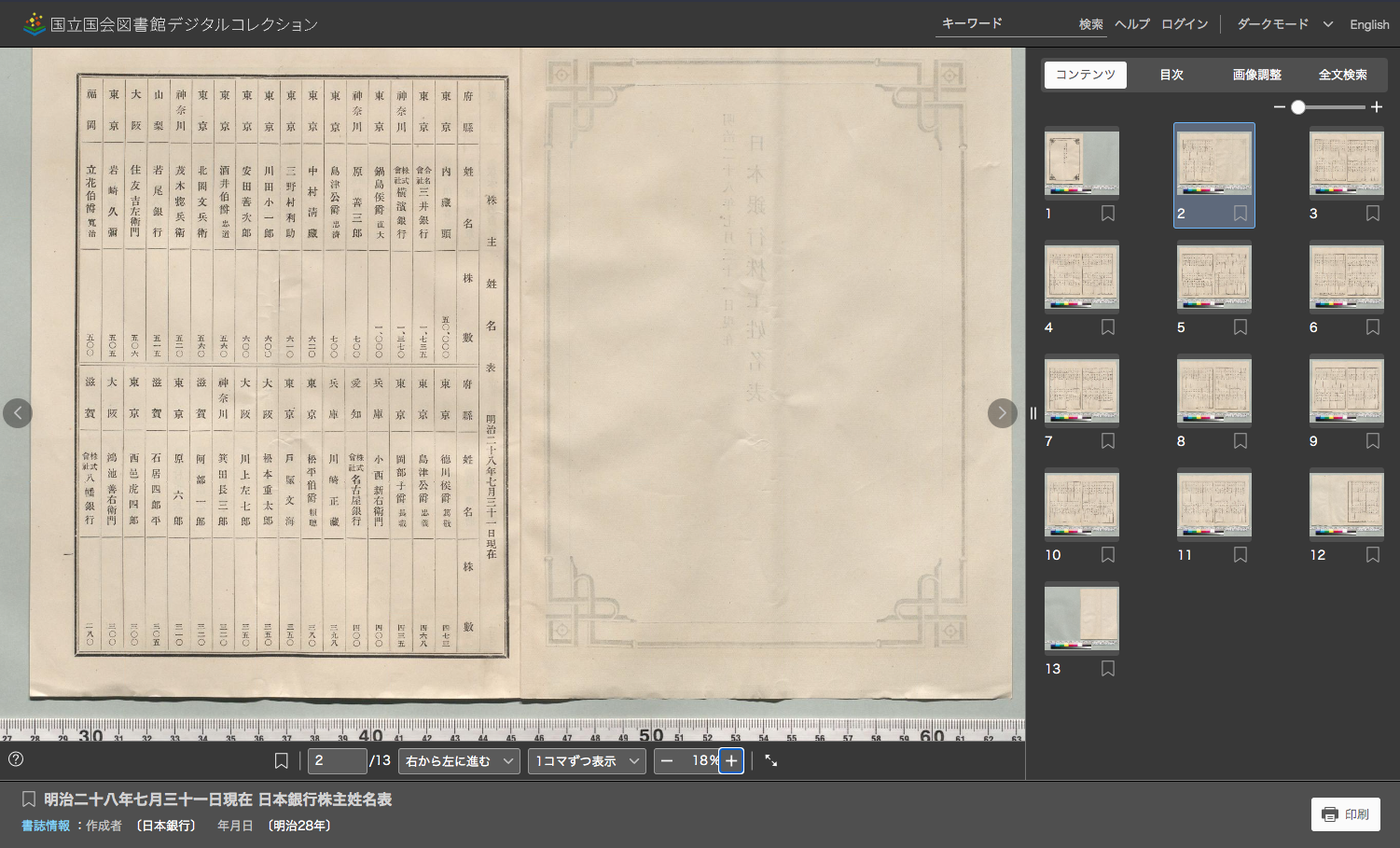Viewport: 1400px width, 848px height.
Task: Enter fullscreen with the expand arrows icon
Action: 771,761
